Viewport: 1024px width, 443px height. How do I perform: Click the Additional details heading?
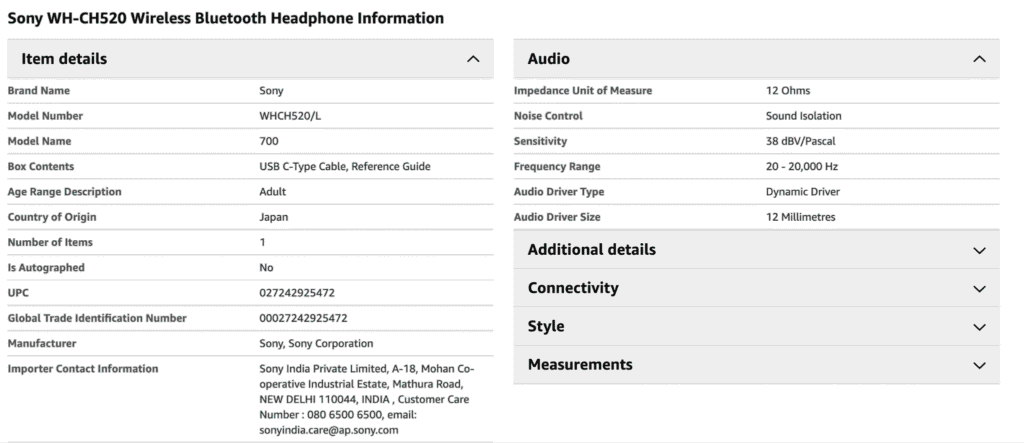592,250
